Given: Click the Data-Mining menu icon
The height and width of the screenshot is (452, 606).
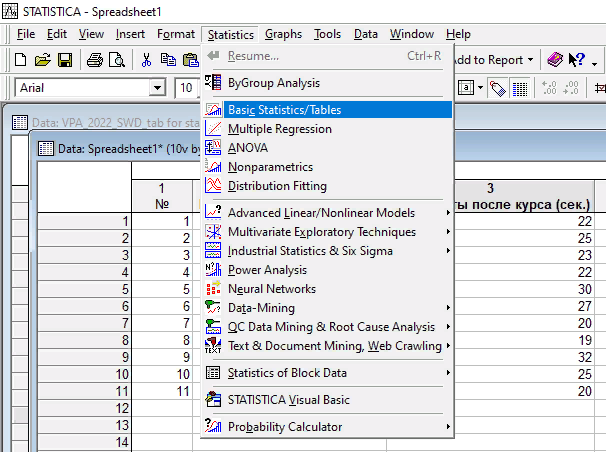Looking at the screenshot, I should coord(213,308).
